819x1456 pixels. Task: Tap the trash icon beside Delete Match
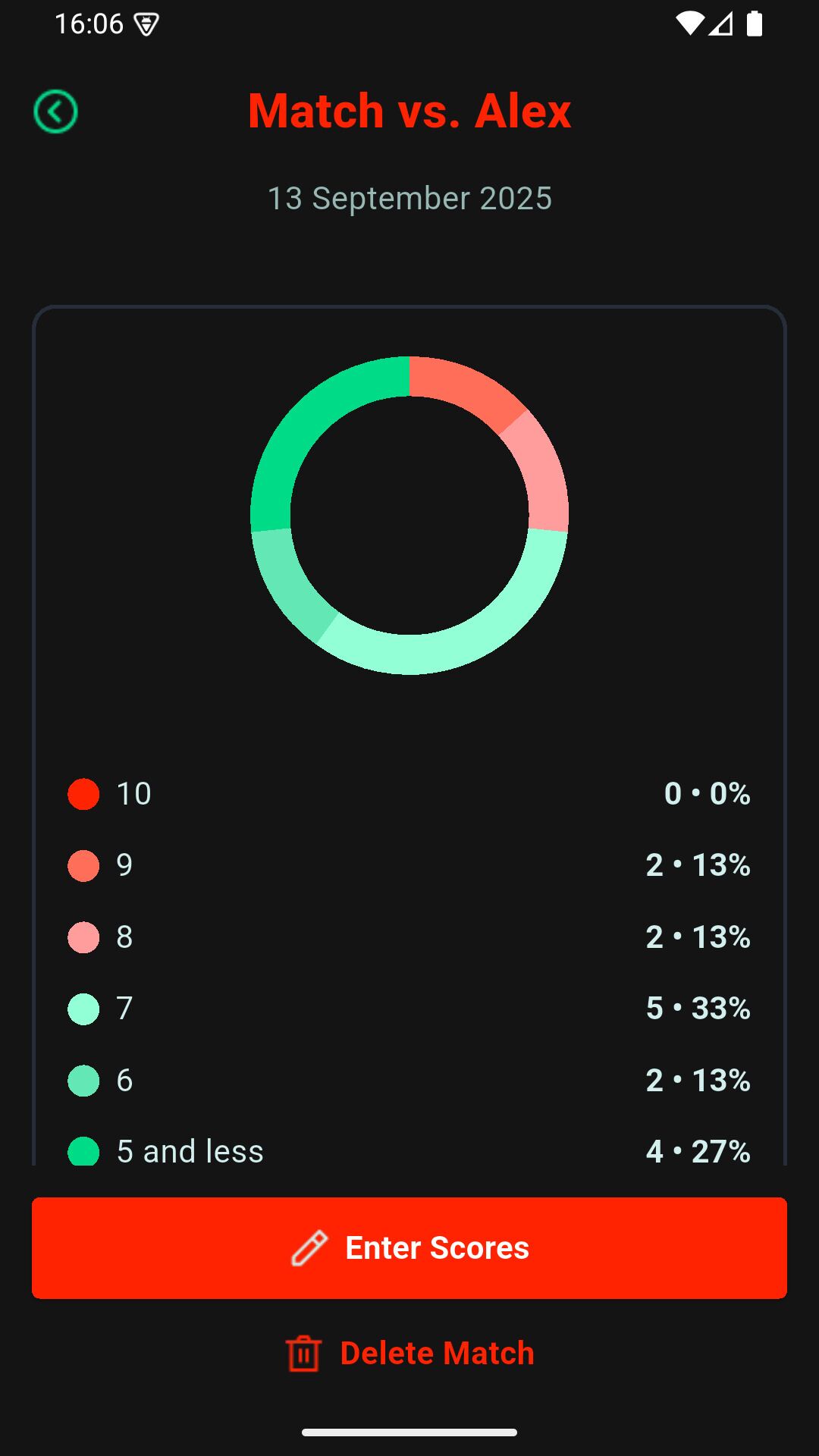(303, 1353)
